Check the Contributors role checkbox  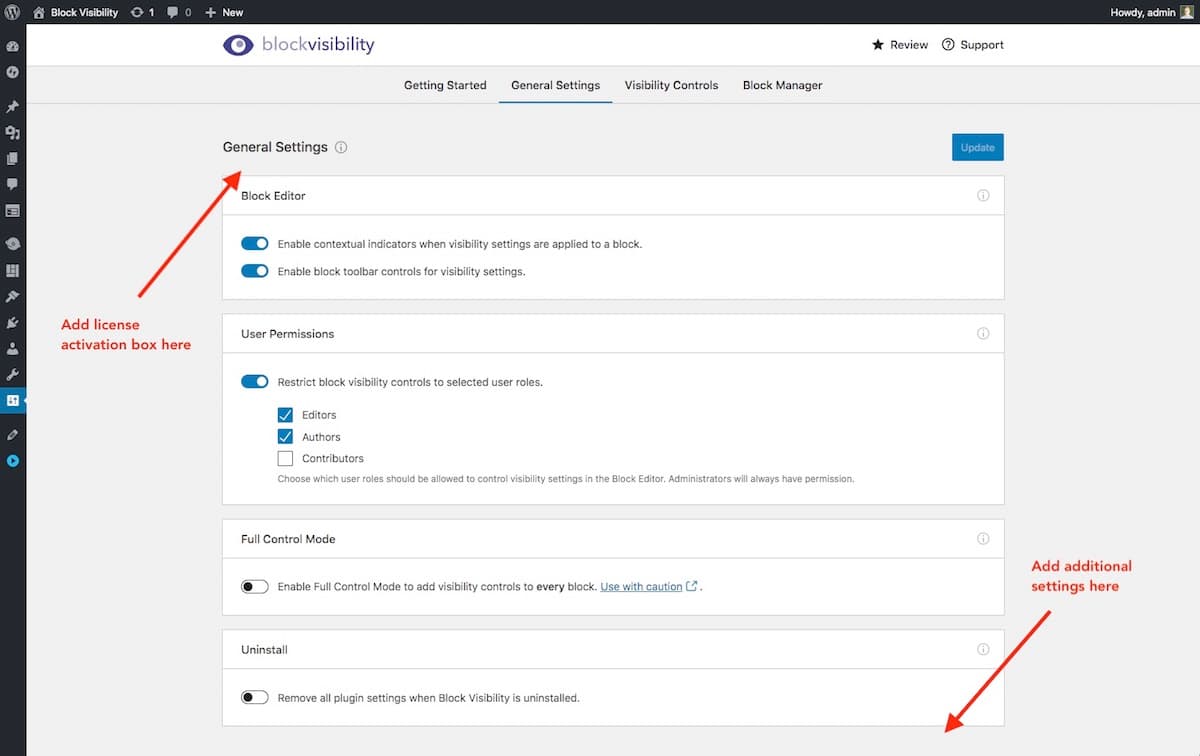tap(285, 459)
